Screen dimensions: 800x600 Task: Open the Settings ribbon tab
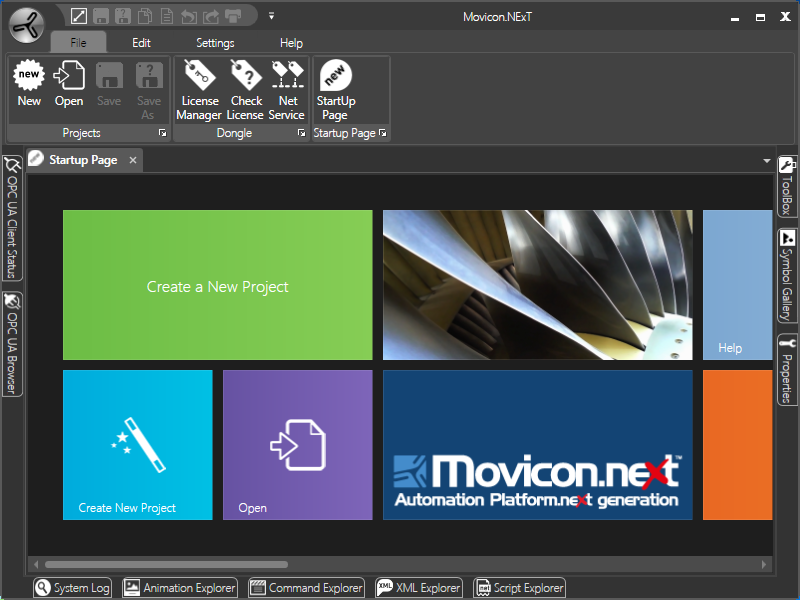[215, 43]
